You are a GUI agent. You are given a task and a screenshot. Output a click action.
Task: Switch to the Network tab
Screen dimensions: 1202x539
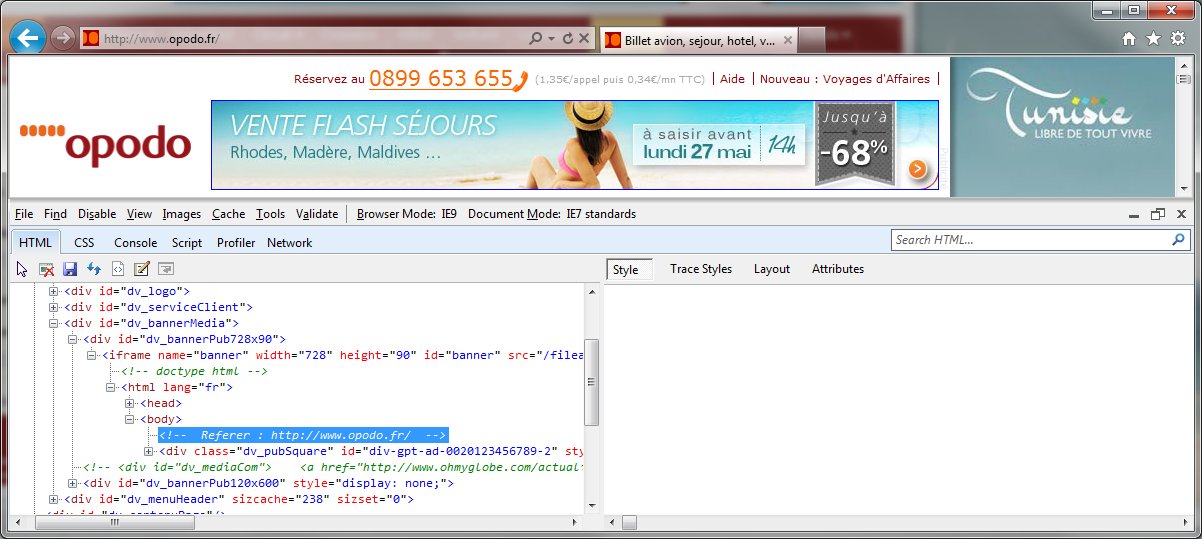pyautogui.click(x=289, y=243)
